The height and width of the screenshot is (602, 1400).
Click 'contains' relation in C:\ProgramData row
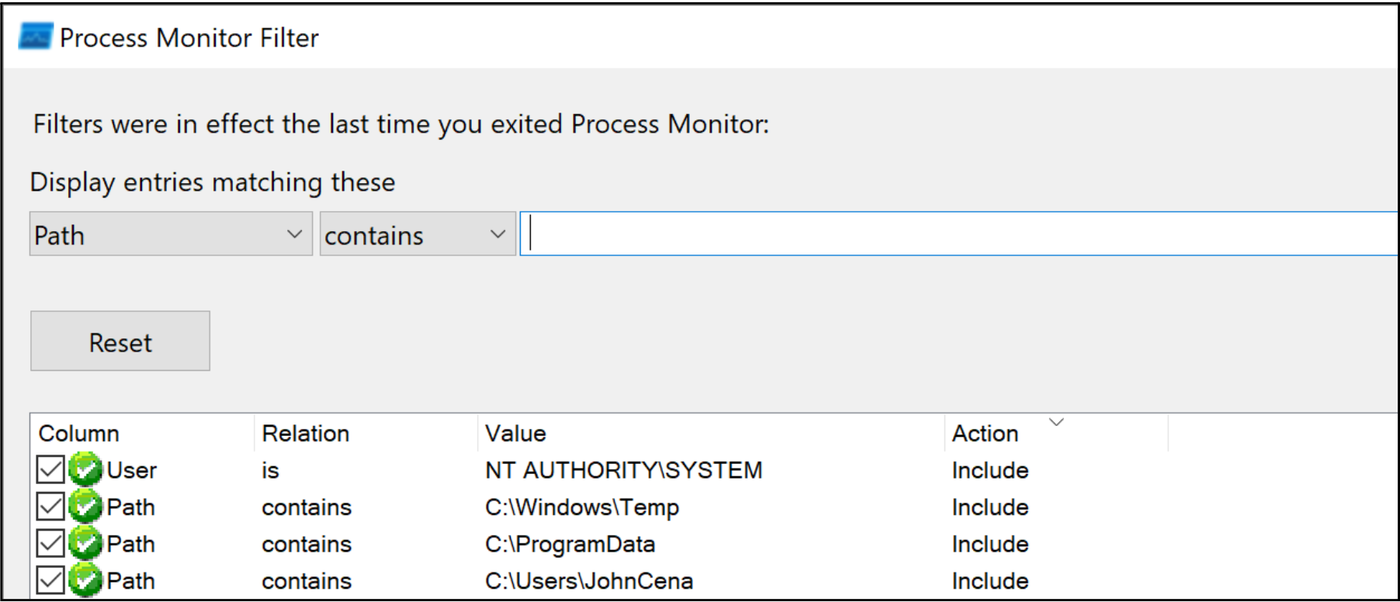tap(306, 544)
